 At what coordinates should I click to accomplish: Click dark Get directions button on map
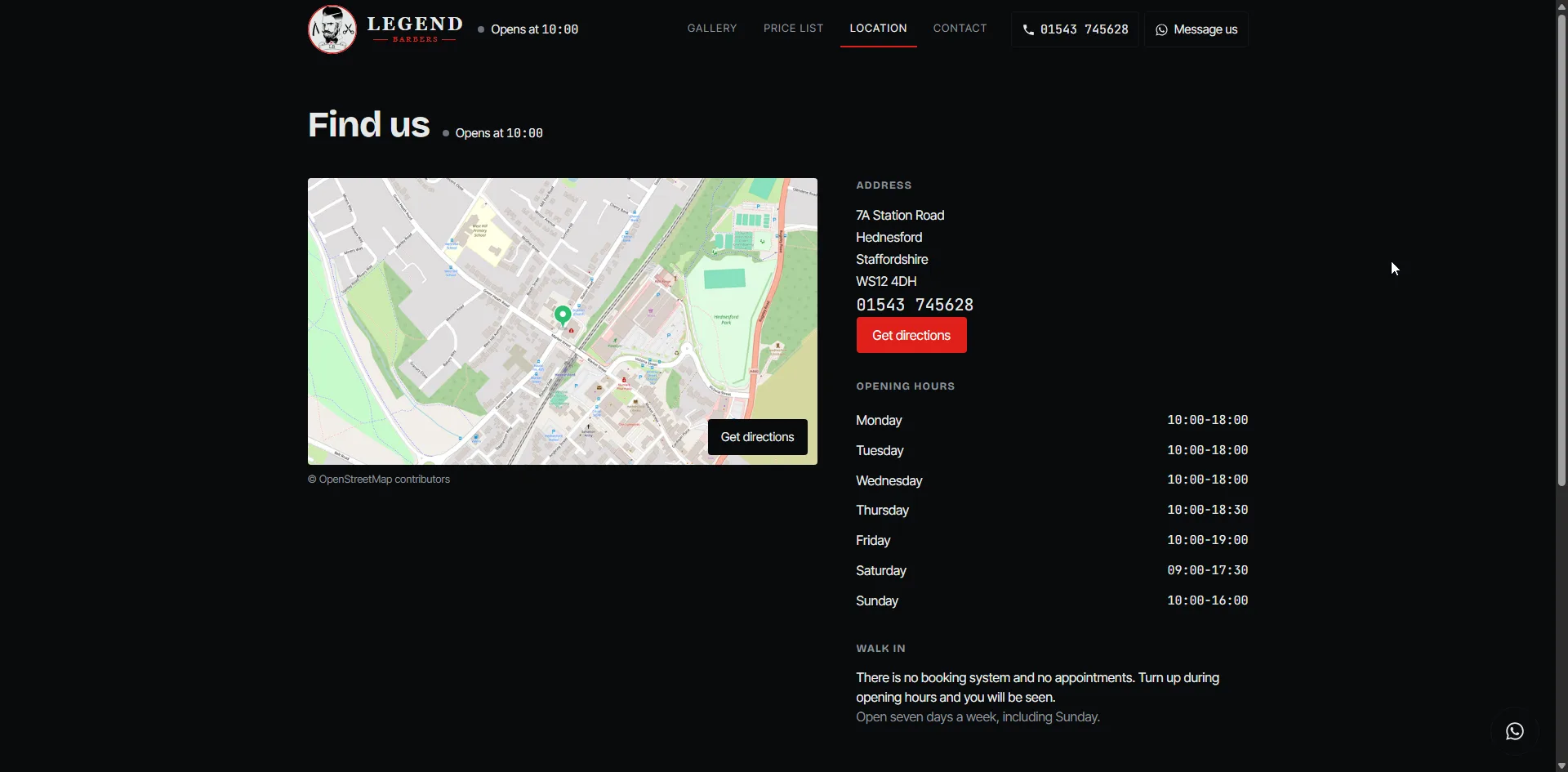click(x=758, y=437)
